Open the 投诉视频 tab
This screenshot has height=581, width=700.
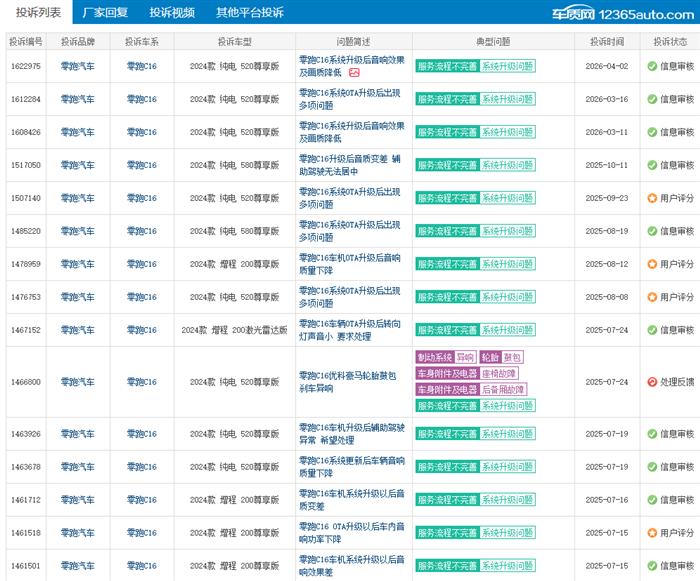click(172, 12)
